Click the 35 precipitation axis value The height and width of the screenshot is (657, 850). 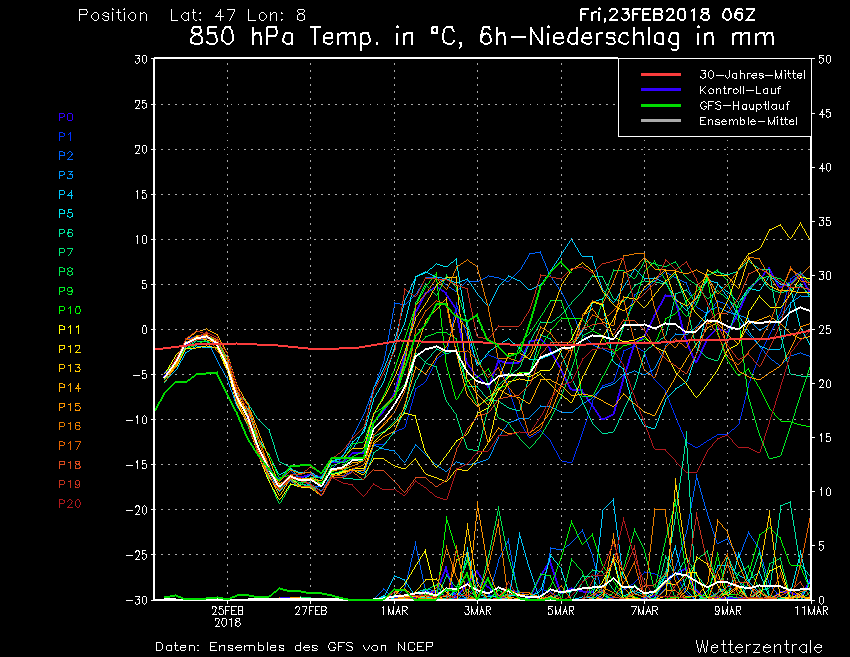point(825,222)
